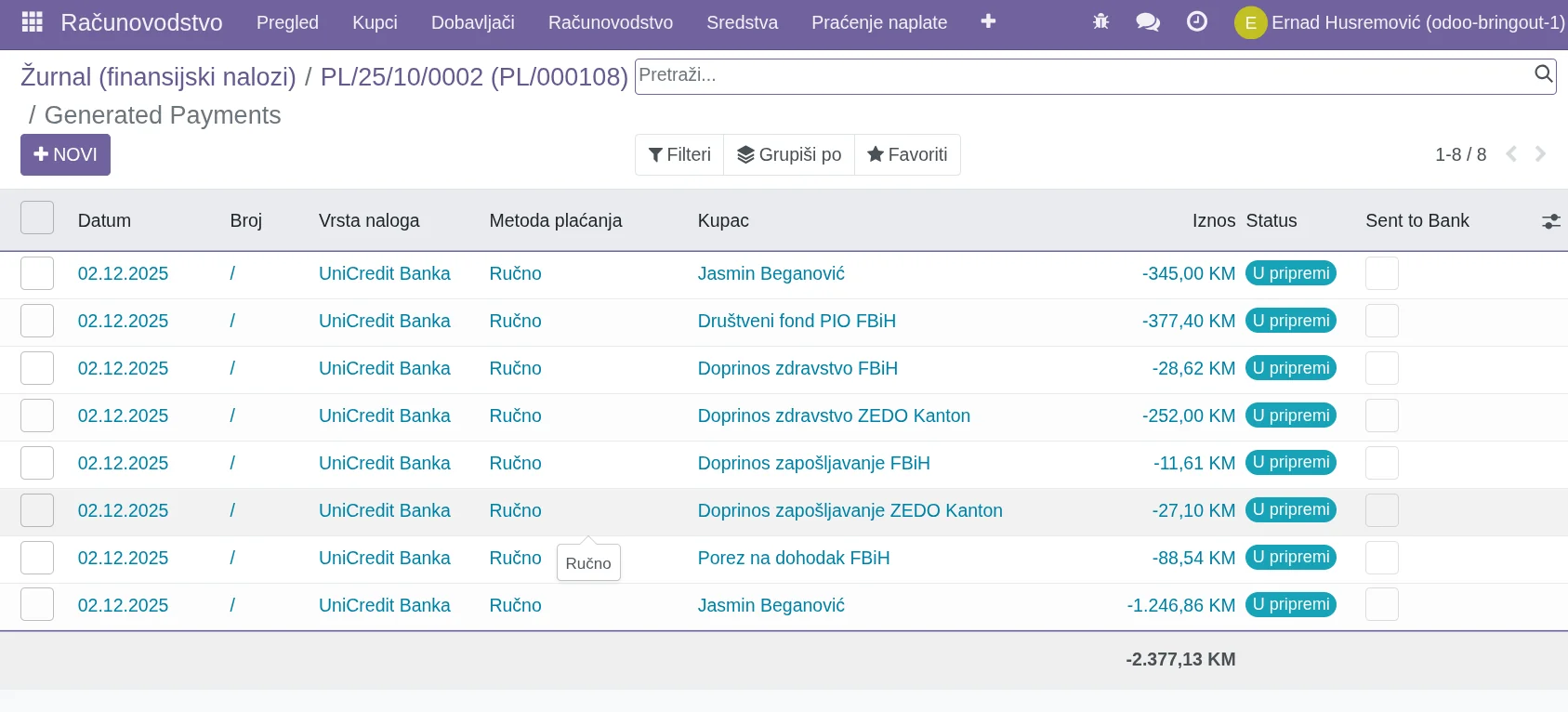The height and width of the screenshot is (712, 1568).
Task: Select row checkbox for Društveni fond PIO FBiH
Action: tap(37, 321)
